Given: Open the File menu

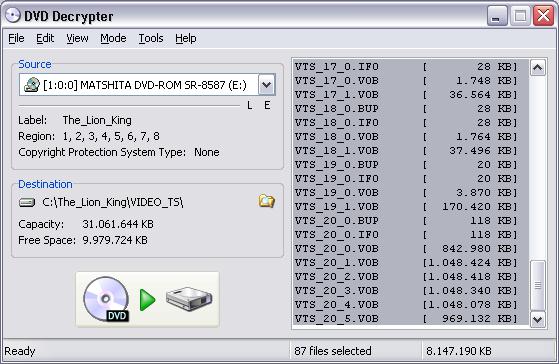Looking at the screenshot, I should coord(16,38).
